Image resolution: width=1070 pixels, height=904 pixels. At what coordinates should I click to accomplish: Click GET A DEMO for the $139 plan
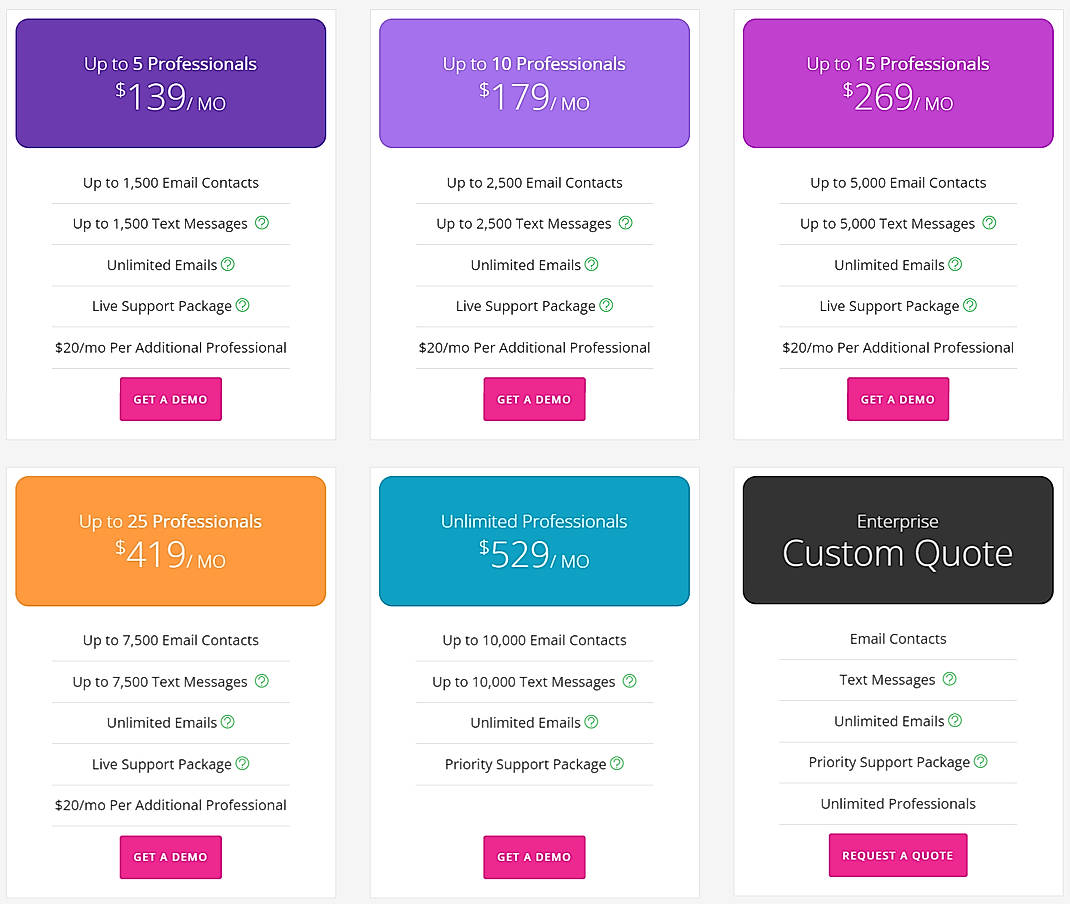point(170,399)
